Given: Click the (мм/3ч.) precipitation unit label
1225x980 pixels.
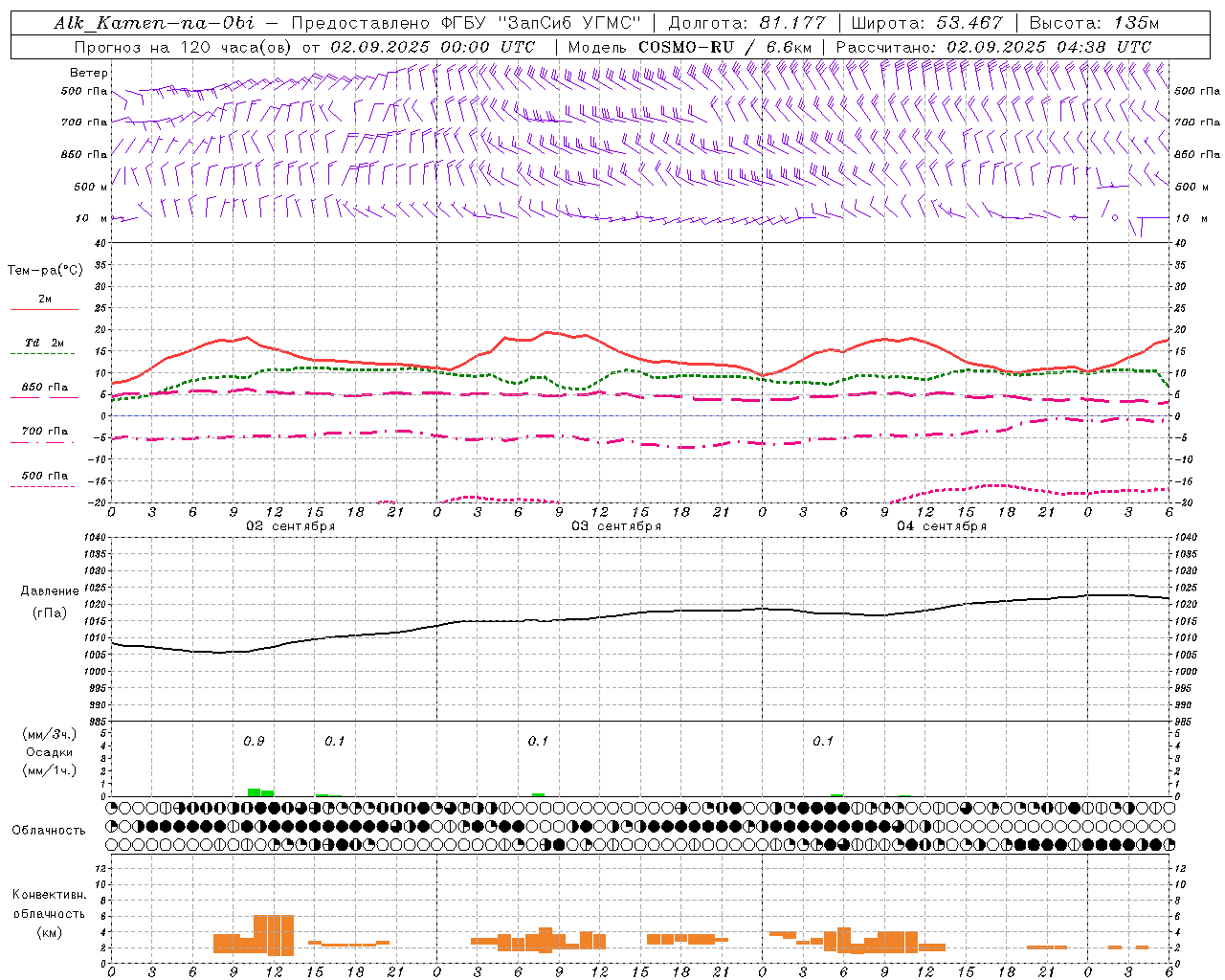Looking at the screenshot, I should [x=50, y=734].
